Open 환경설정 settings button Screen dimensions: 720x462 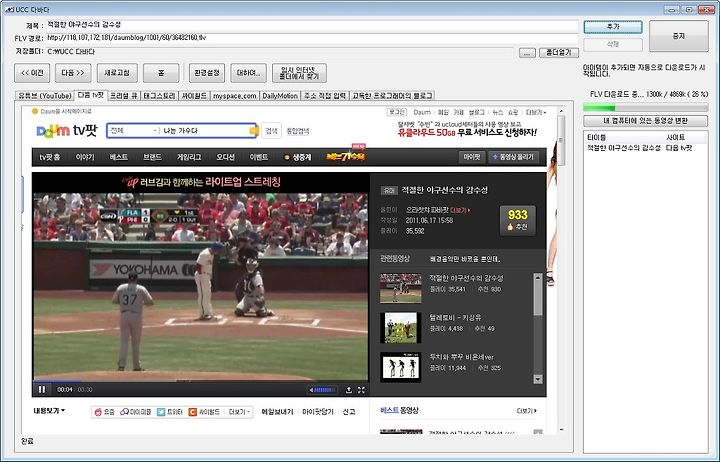(207, 73)
